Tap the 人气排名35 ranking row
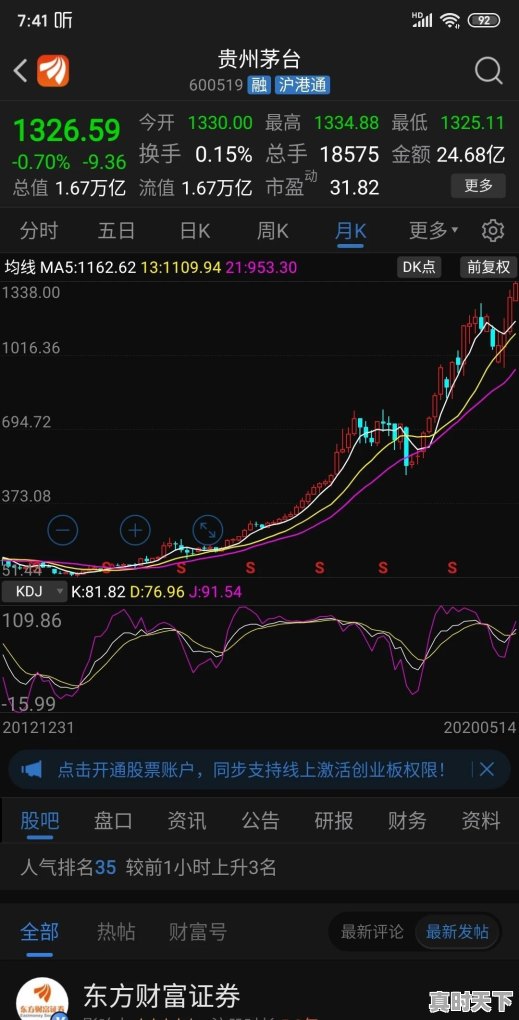This screenshot has height=1020, width=519. click(x=260, y=867)
